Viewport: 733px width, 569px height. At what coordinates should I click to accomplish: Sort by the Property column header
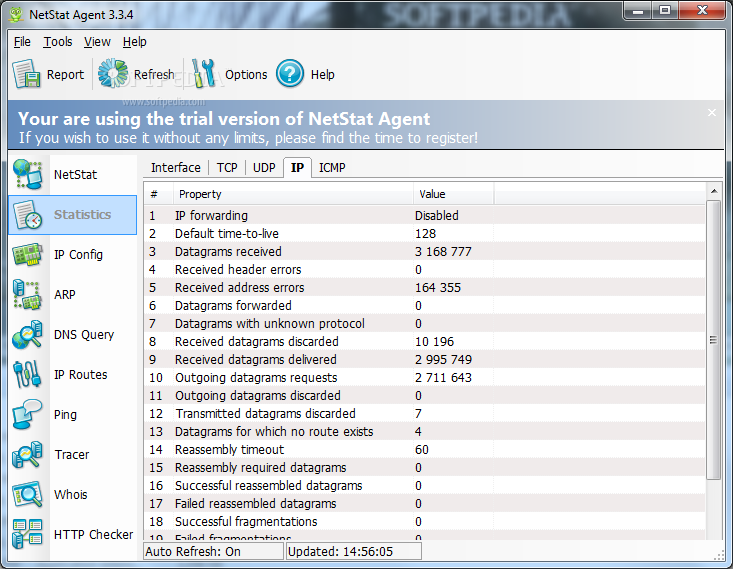(293, 194)
